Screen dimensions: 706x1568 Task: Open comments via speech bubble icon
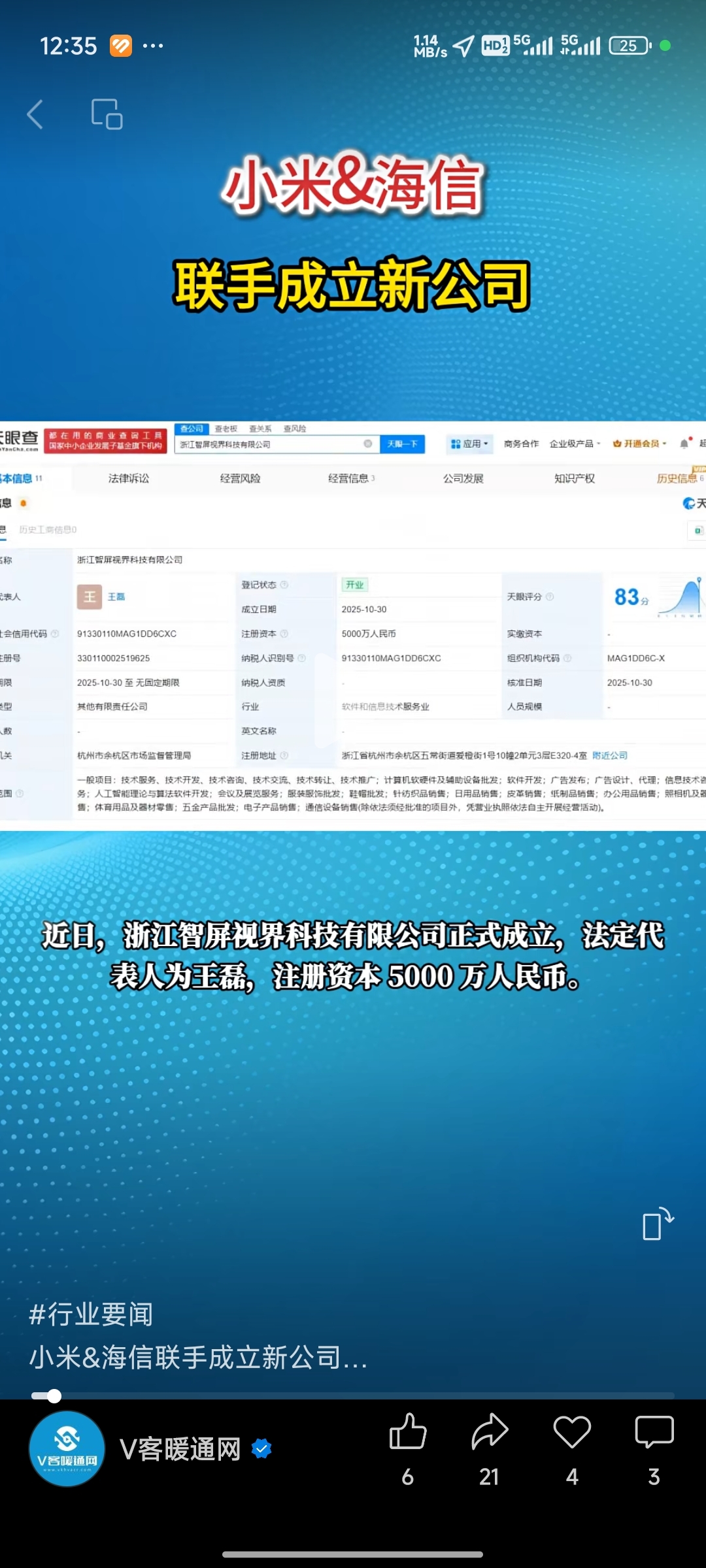coord(654,1431)
